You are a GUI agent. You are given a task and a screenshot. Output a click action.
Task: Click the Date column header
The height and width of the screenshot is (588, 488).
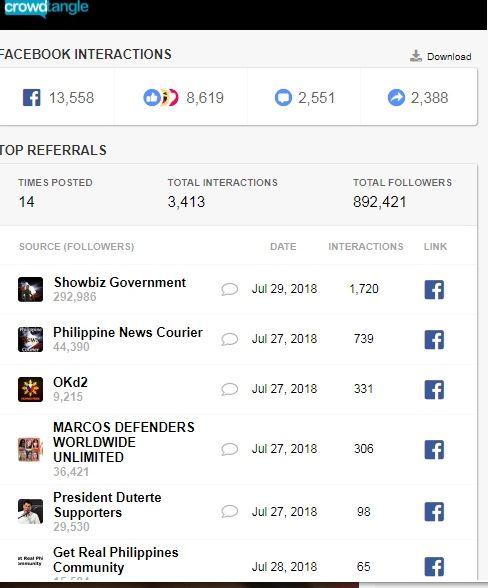click(283, 246)
